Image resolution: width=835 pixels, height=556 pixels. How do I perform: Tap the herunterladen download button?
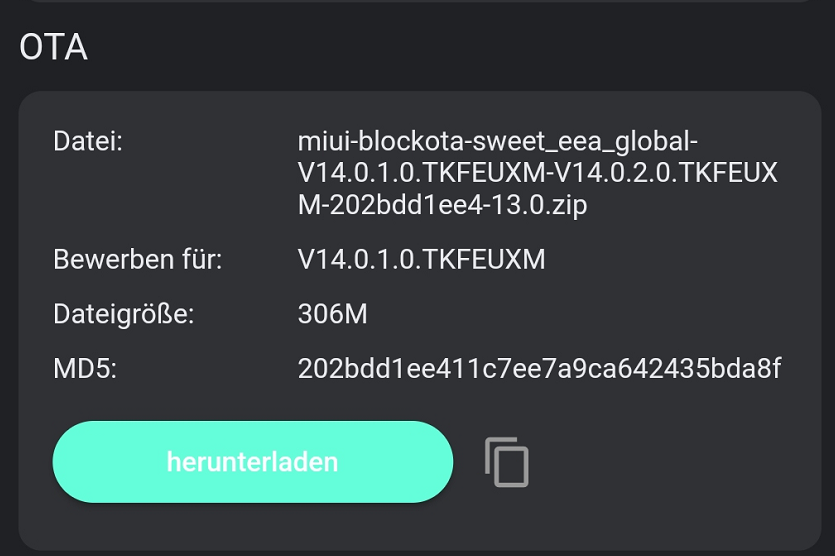[x=252, y=462]
